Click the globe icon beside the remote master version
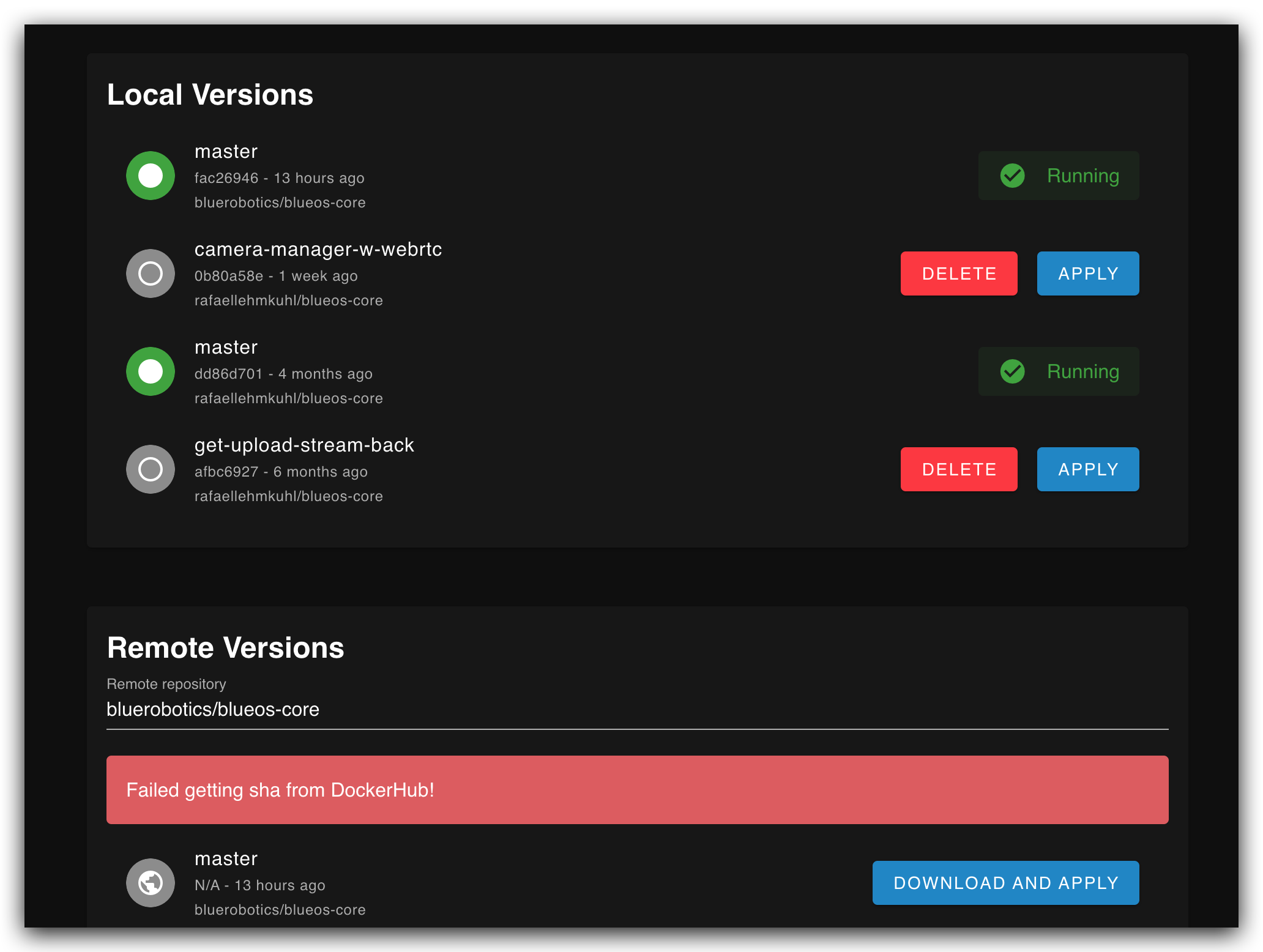Viewport: 1263px width, 952px height. (x=151, y=883)
